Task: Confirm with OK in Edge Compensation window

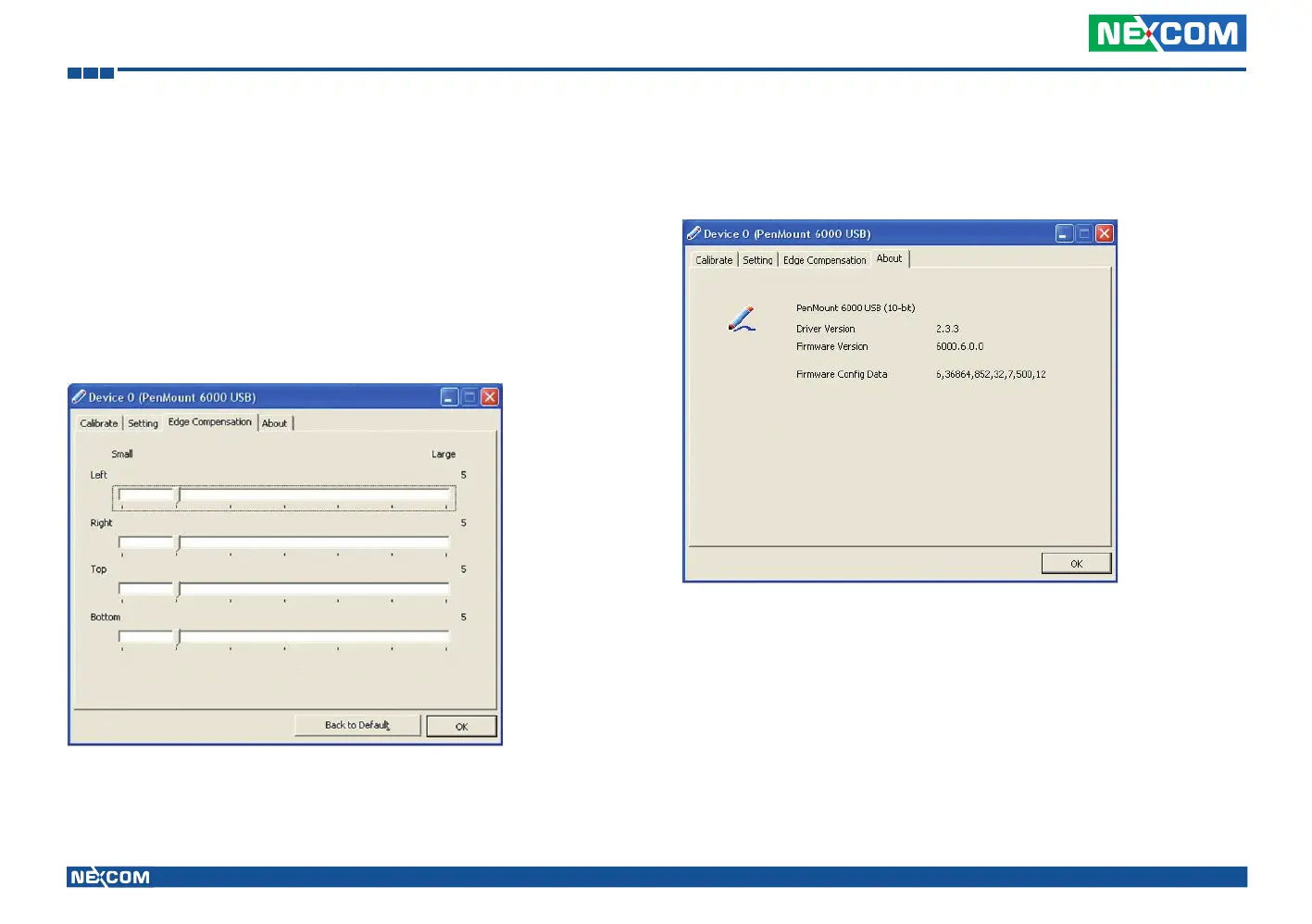Action: (x=461, y=727)
